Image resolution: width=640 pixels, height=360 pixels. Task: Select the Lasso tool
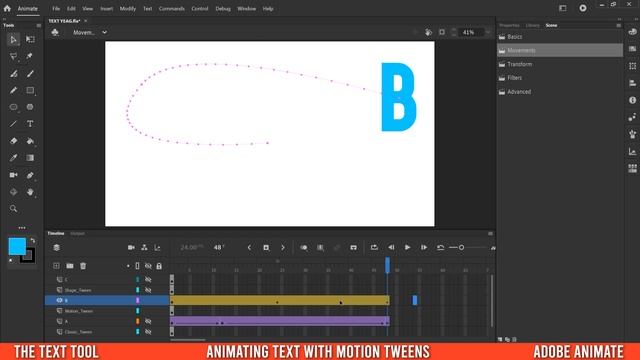13,56
